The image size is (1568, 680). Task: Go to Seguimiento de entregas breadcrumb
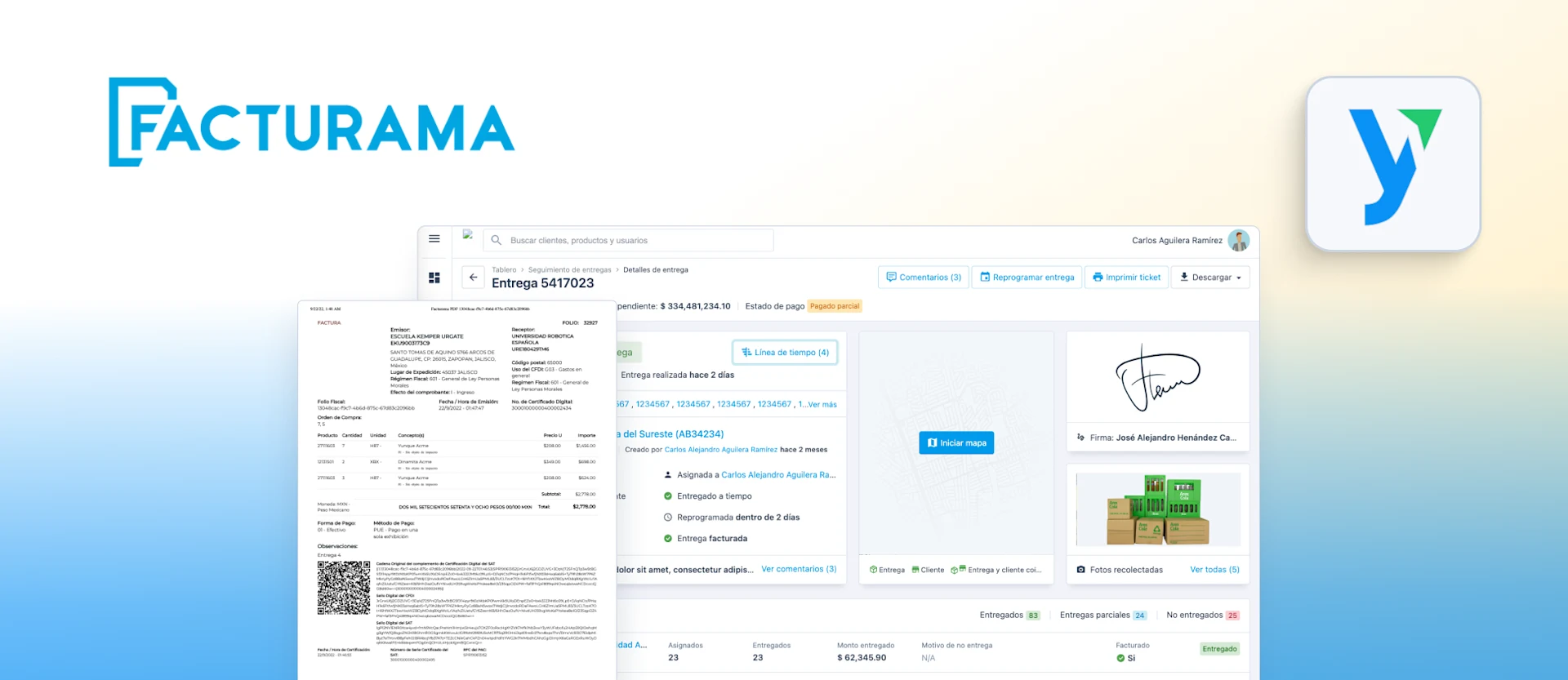coord(569,270)
